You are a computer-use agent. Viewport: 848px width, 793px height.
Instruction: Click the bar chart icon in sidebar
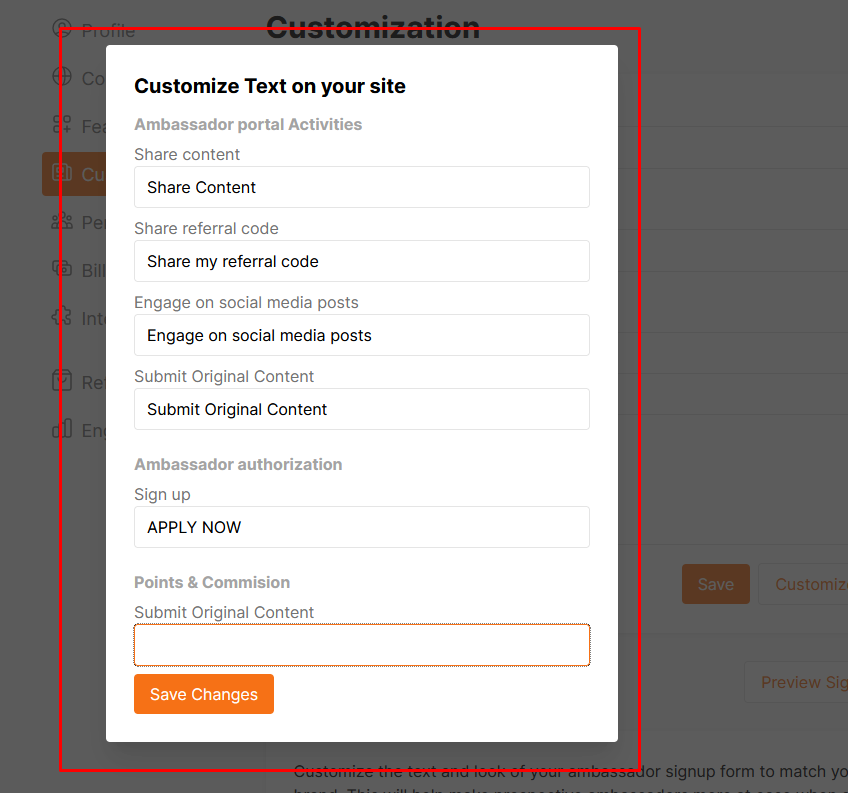pyautogui.click(x=62, y=429)
